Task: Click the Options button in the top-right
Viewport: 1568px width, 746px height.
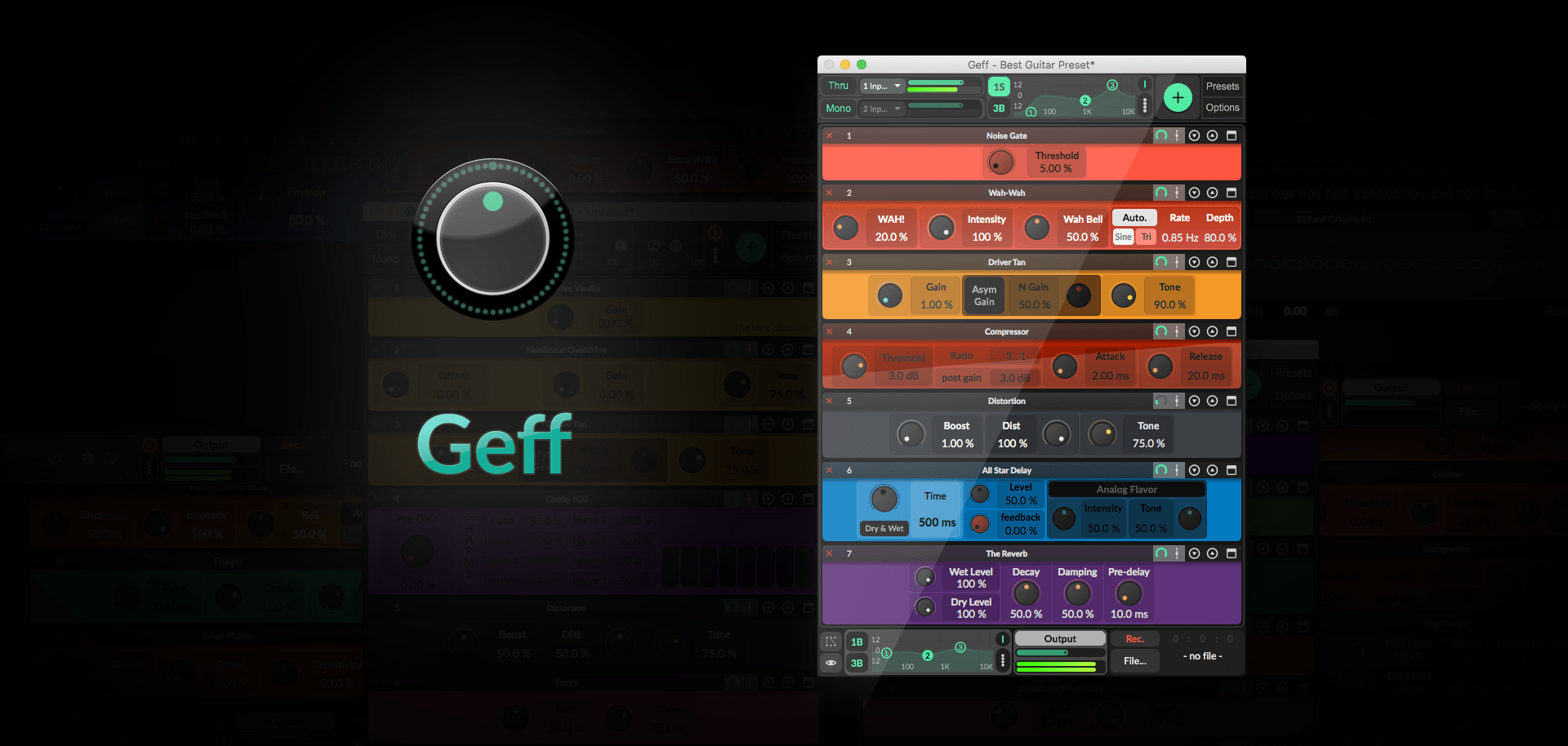Action: click(x=1222, y=107)
